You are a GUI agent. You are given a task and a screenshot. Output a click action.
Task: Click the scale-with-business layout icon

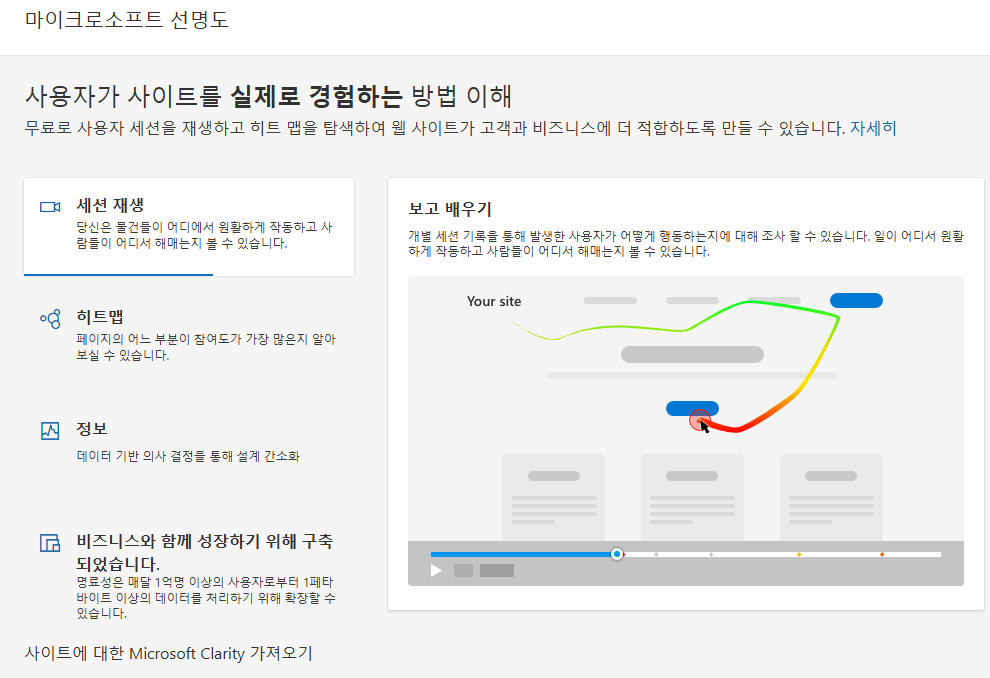(50, 542)
